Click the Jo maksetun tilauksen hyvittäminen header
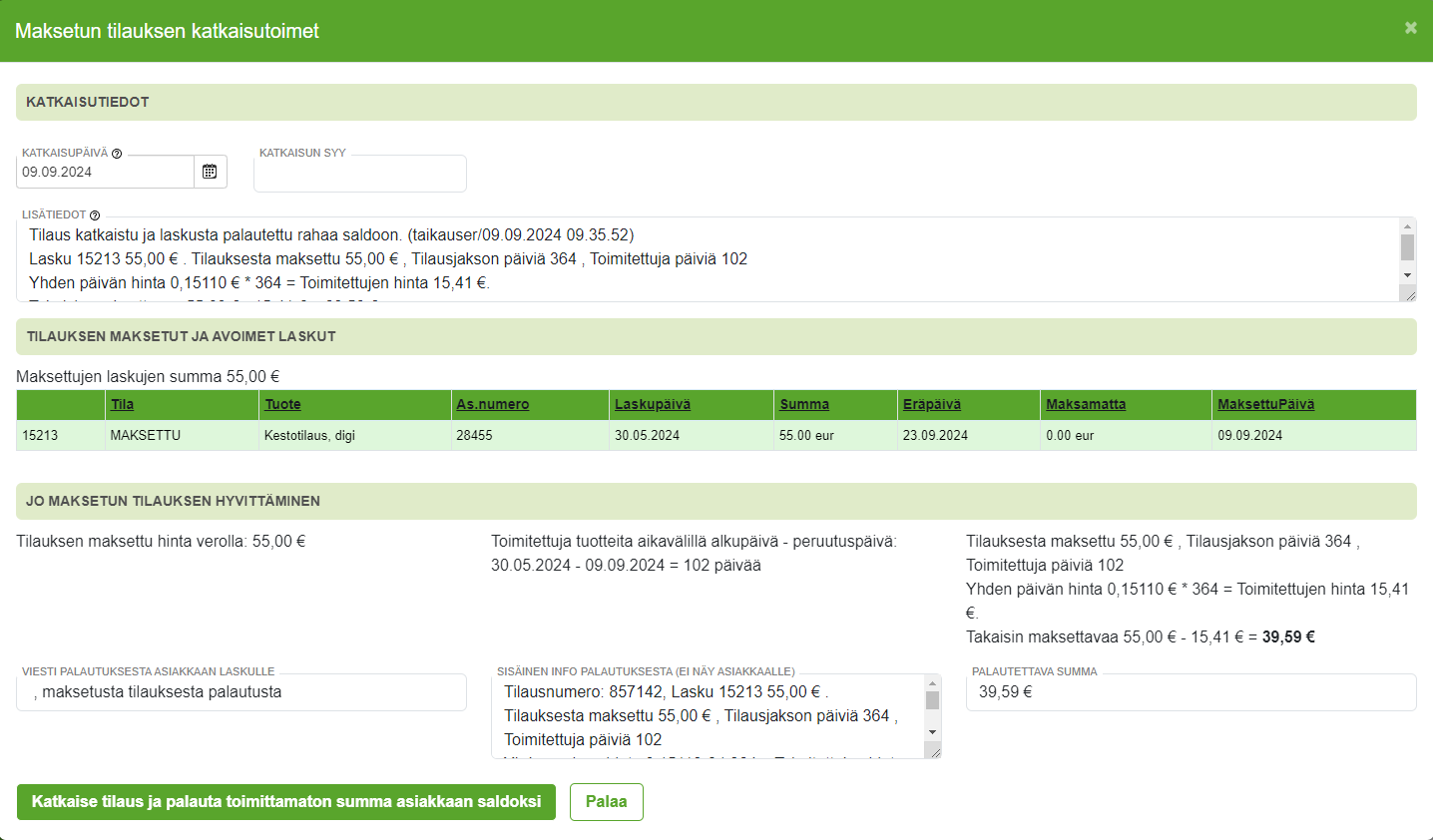 coord(716,501)
